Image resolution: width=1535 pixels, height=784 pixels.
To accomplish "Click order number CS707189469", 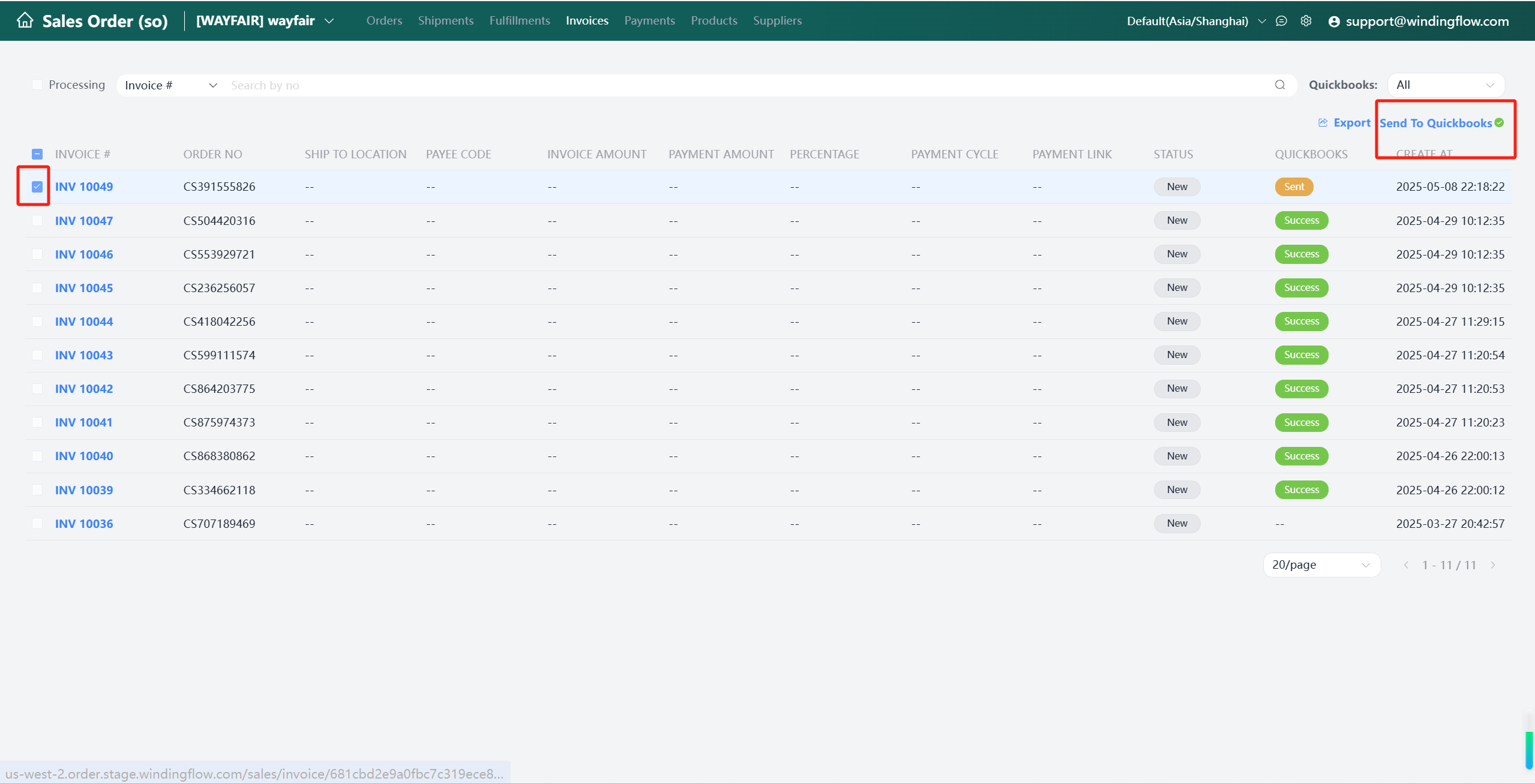I will click(x=219, y=524).
